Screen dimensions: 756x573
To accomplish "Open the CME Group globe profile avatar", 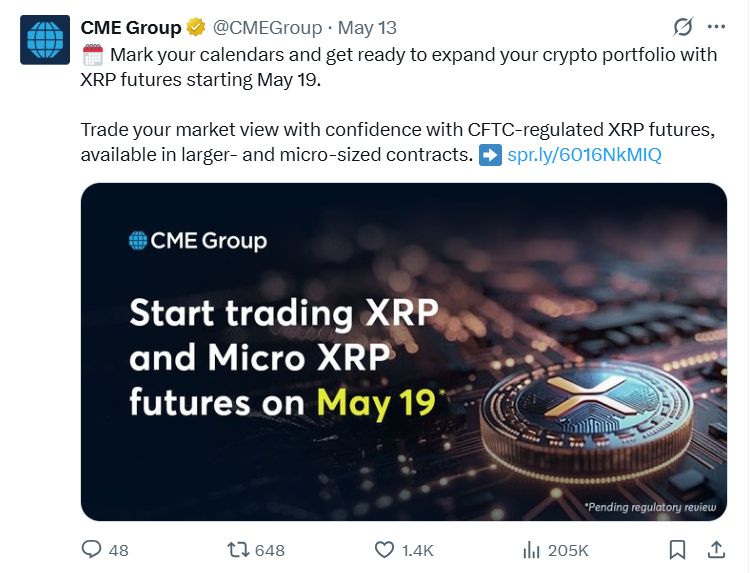I will [x=45, y=41].
